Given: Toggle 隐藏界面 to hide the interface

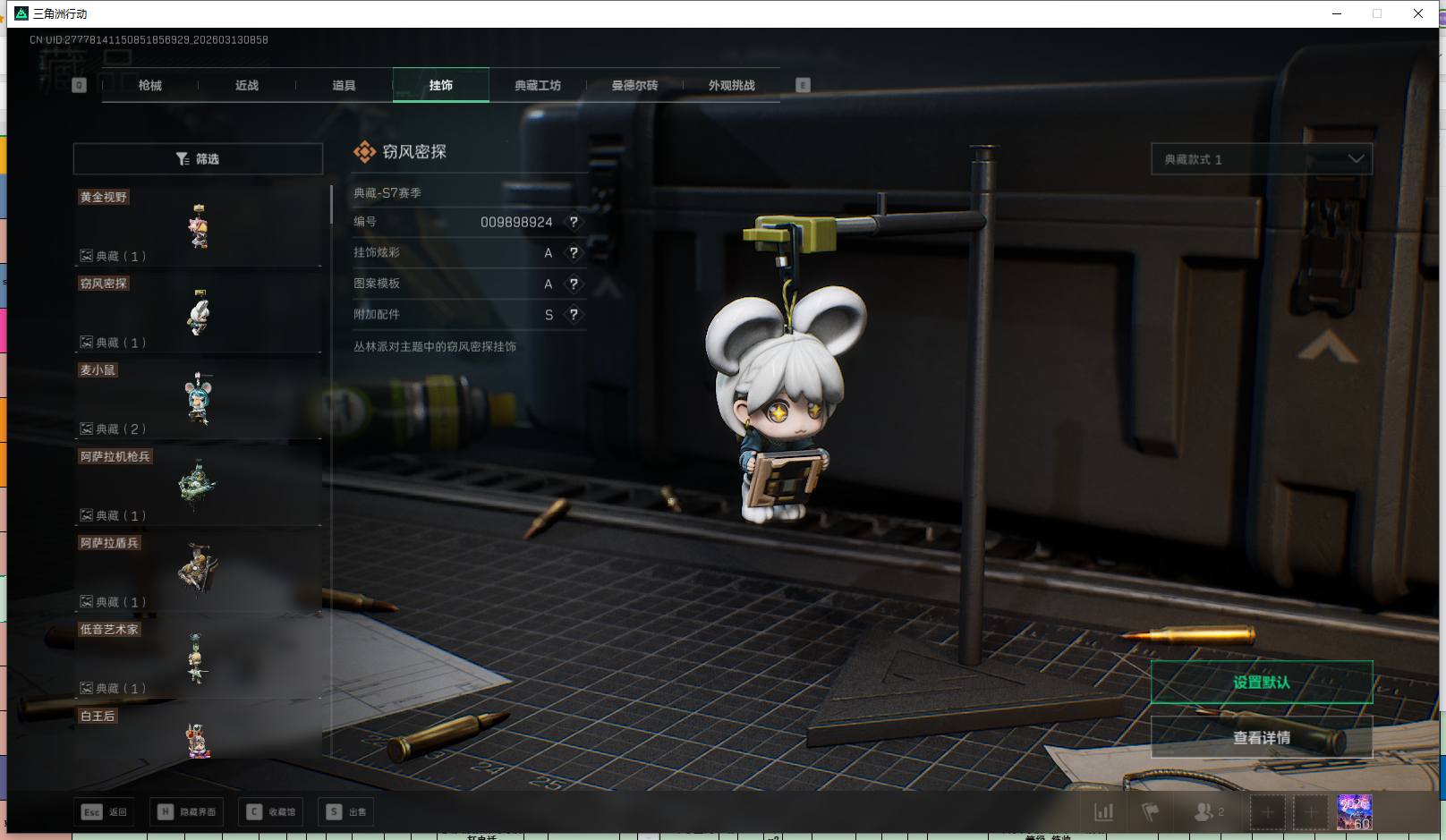Looking at the screenshot, I should click(x=187, y=812).
